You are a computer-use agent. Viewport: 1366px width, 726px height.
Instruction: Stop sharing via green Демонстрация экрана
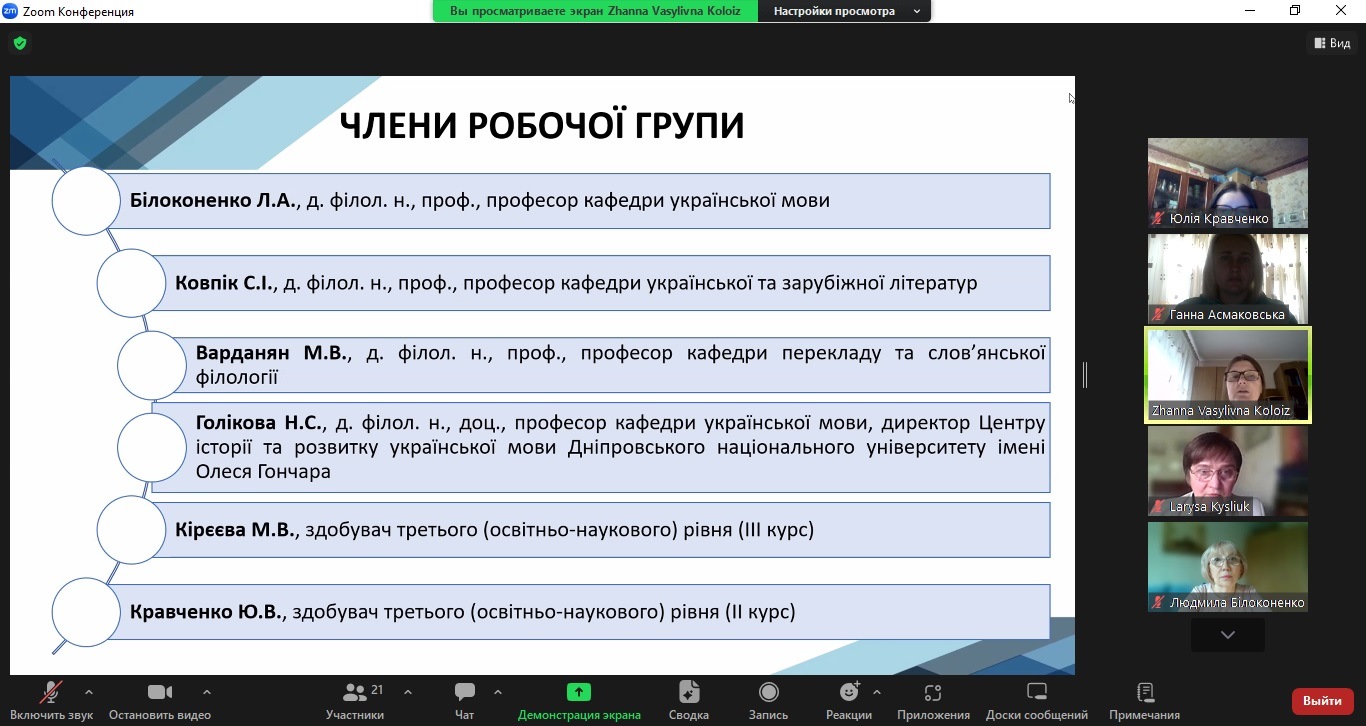(578, 700)
